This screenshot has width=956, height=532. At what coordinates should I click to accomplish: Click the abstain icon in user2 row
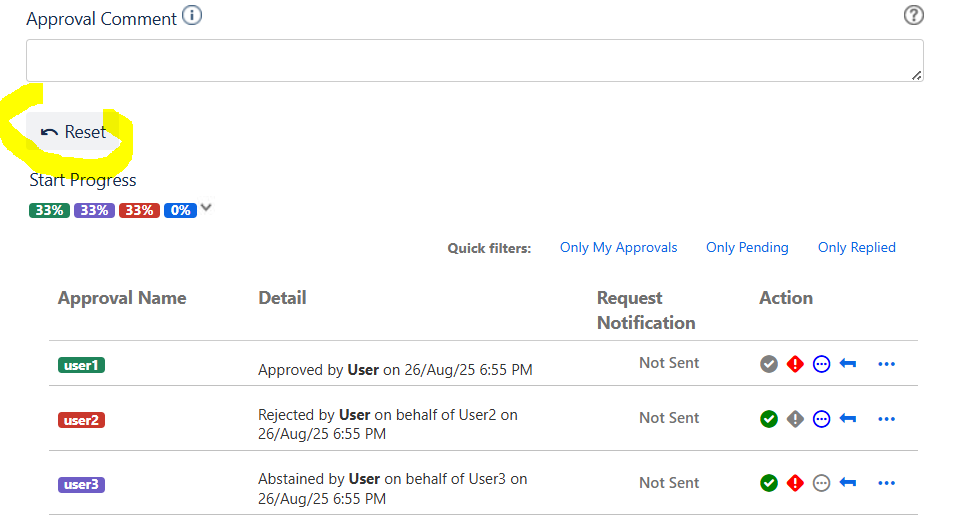tap(822, 419)
